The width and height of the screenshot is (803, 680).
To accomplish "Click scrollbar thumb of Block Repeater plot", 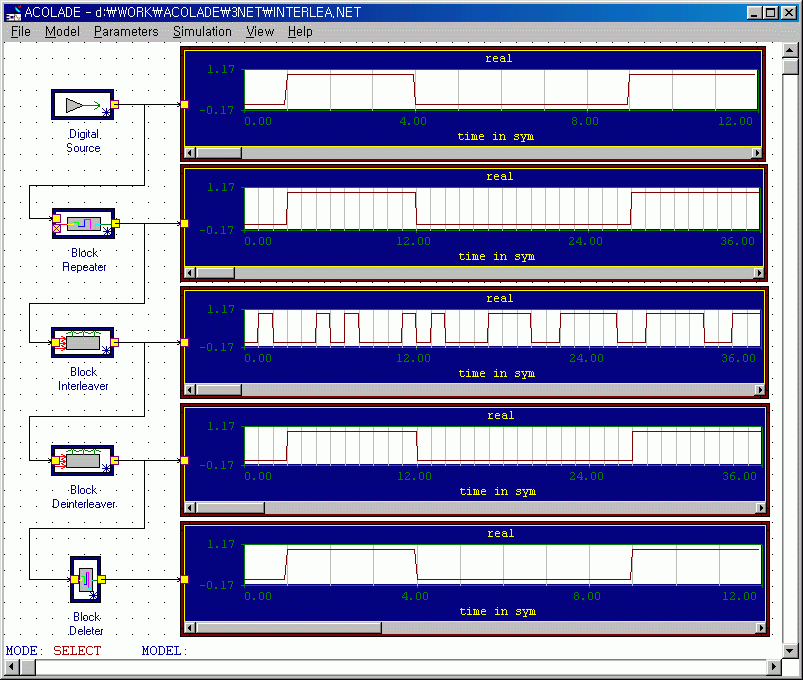I will pyautogui.click(x=215, y=273).
